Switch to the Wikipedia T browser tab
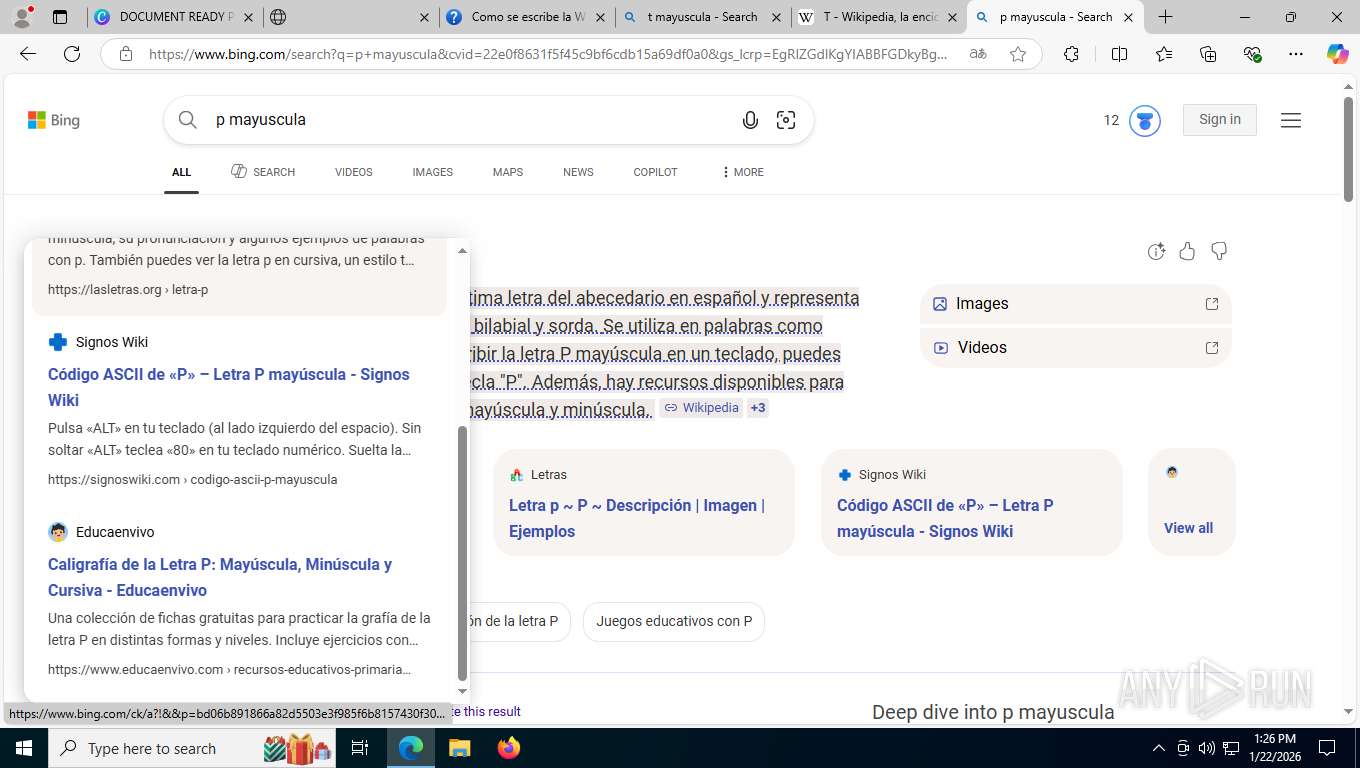This screenshot has width=1360, height=768. (880, 17)
